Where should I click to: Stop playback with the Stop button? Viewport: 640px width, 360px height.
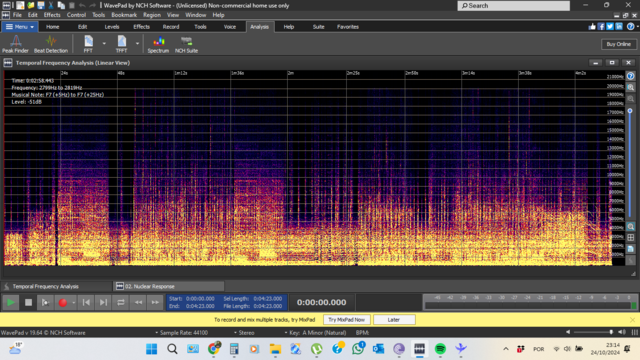pyautogui.click(x=28, y=302)
